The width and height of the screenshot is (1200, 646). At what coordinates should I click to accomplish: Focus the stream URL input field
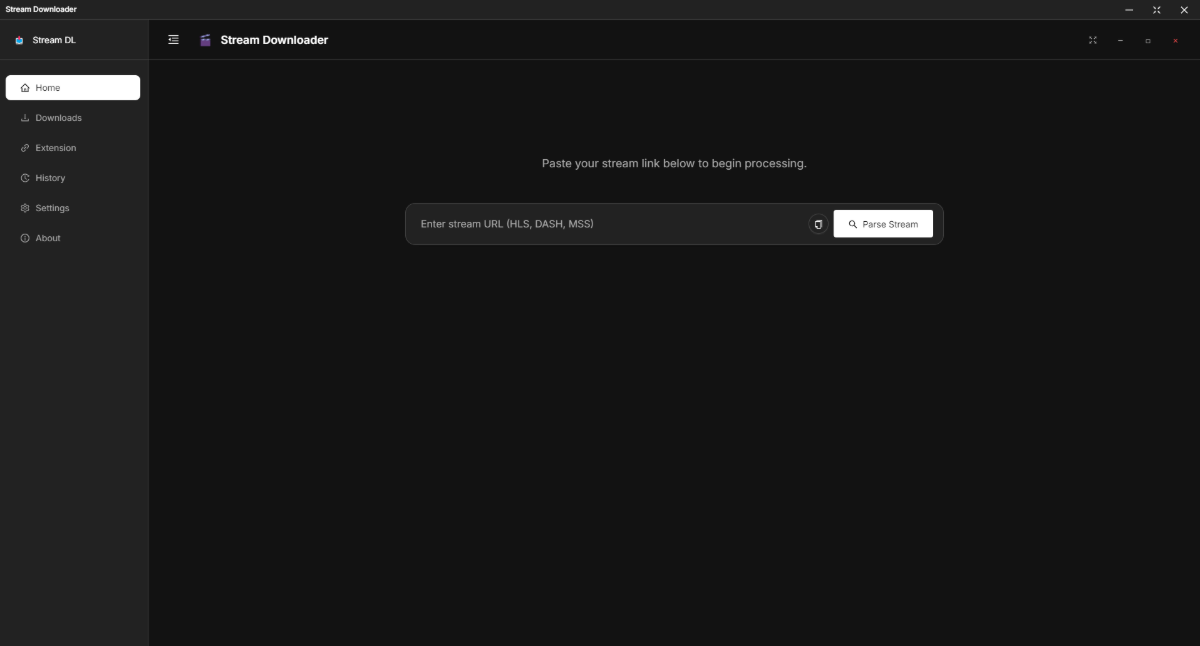pyautogui.click(x=610, y=224)
